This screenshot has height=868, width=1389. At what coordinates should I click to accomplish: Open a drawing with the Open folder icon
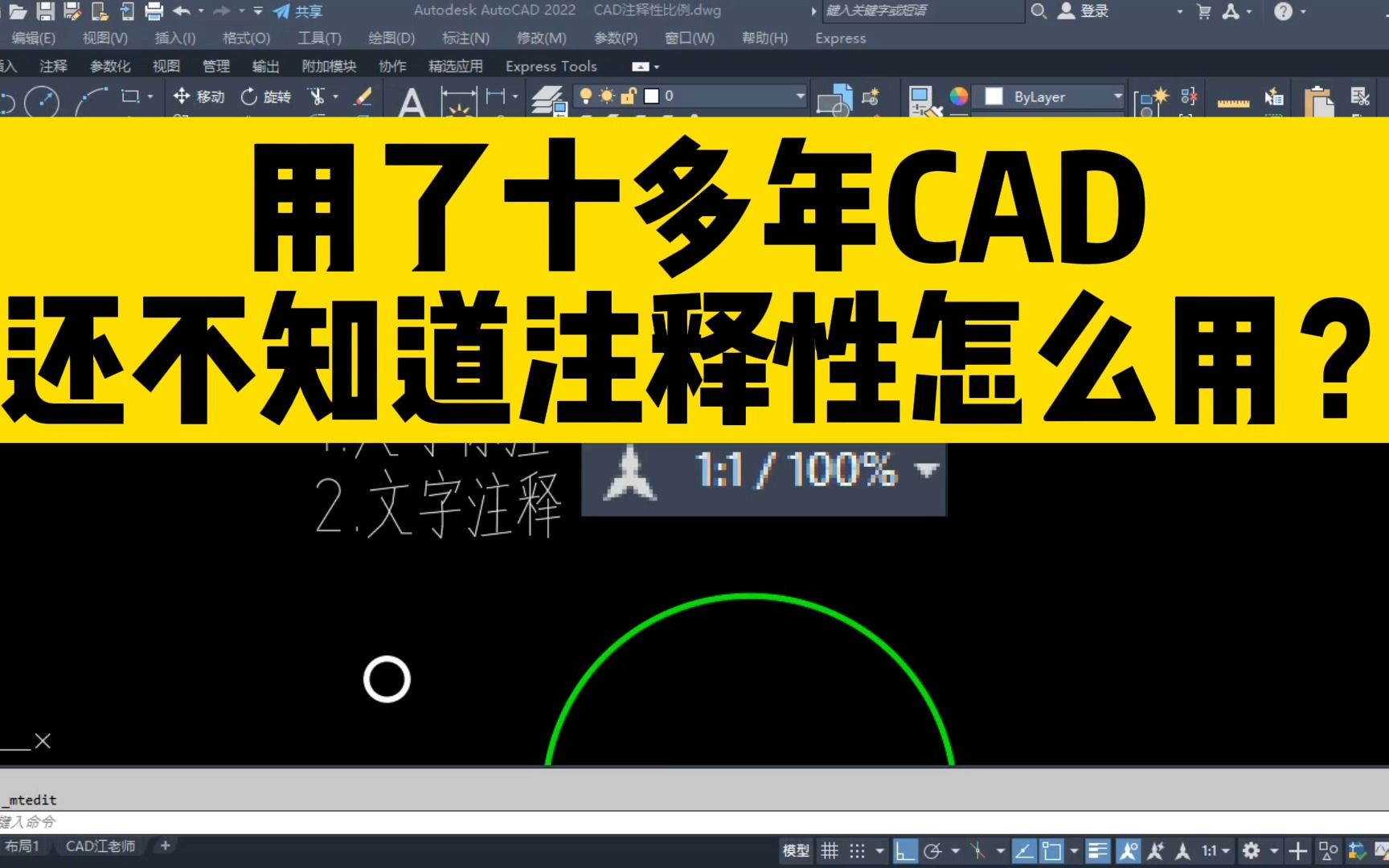pyautogui.click(x=18, y=11)
